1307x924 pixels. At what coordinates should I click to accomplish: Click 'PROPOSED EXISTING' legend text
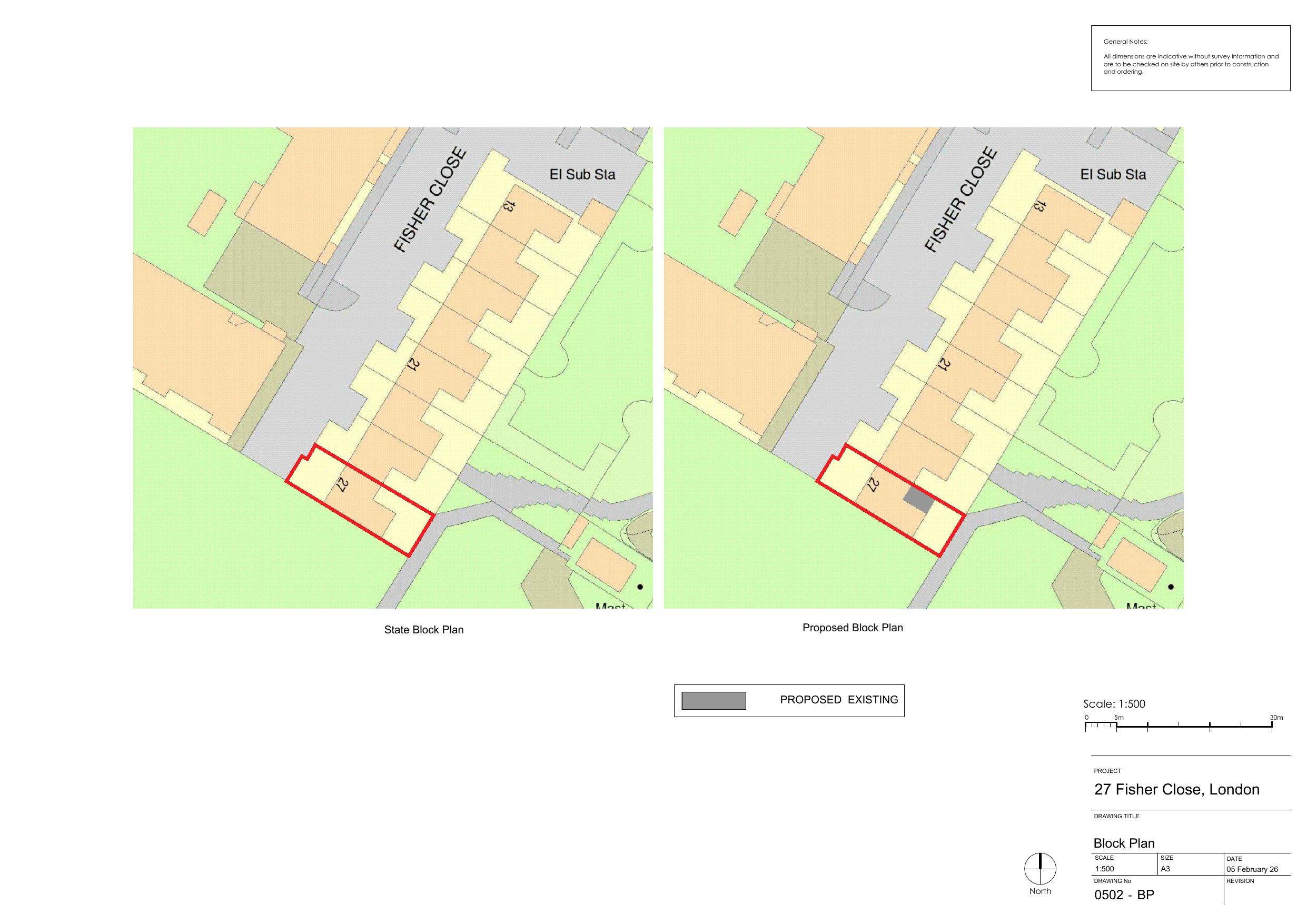(838, 700)
